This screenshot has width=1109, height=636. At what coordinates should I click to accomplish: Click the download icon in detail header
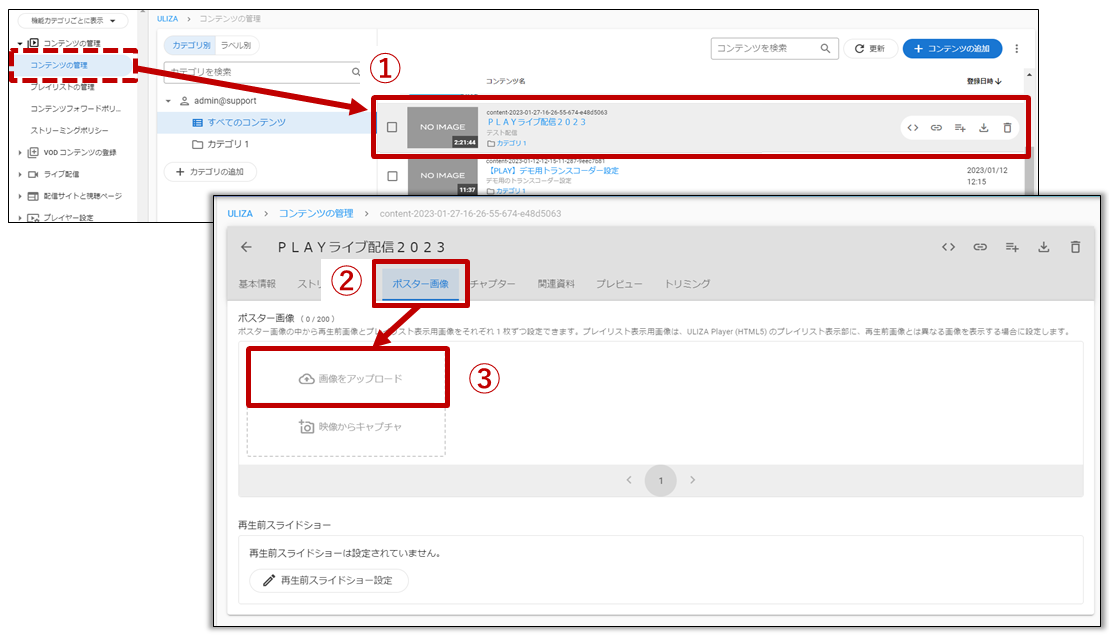click(1044, 247)
